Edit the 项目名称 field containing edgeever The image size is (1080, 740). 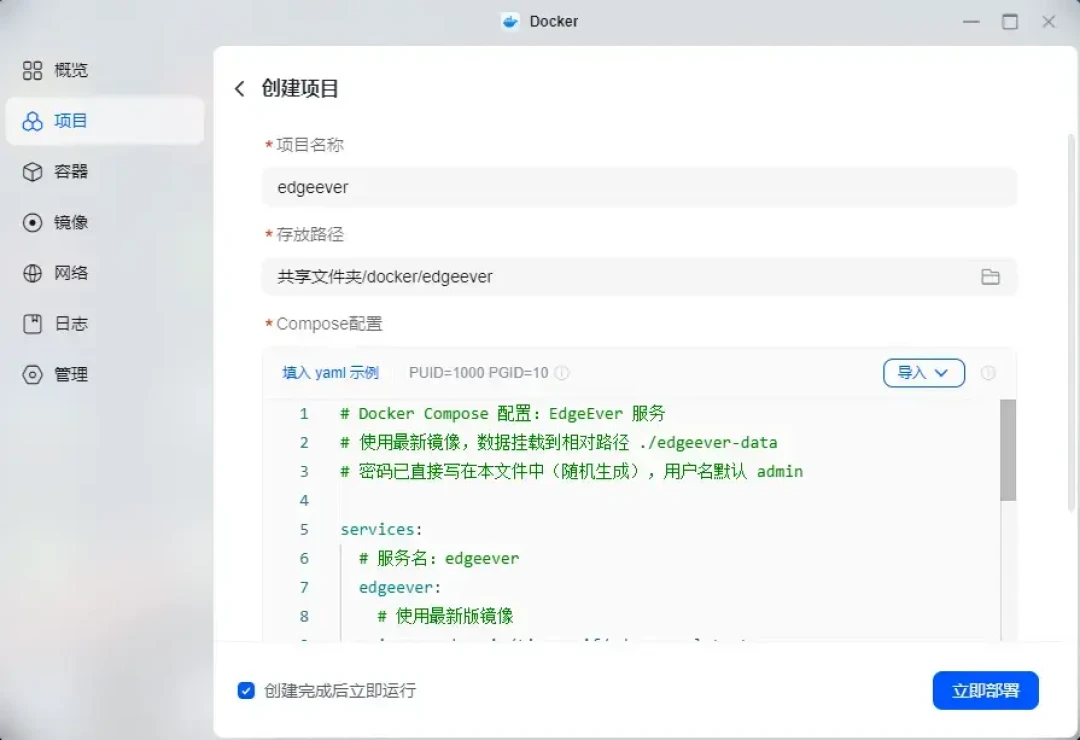point(639,187)
